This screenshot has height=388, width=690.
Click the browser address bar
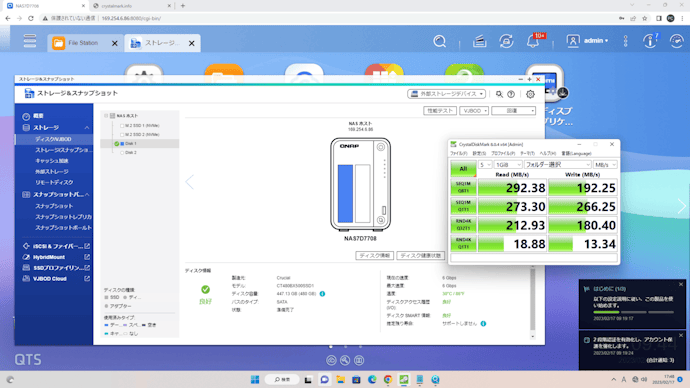[326, 18]
